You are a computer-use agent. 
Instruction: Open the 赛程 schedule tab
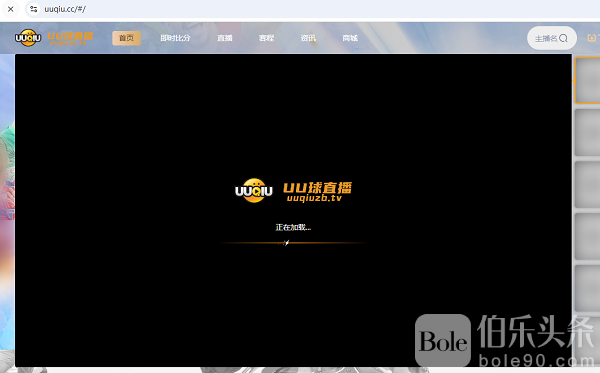(266, 38)
